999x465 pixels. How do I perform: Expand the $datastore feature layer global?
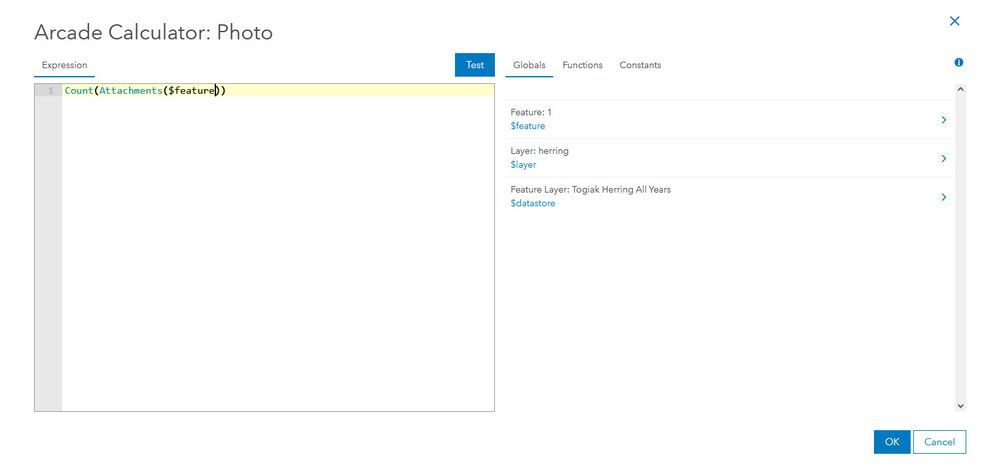943,197
